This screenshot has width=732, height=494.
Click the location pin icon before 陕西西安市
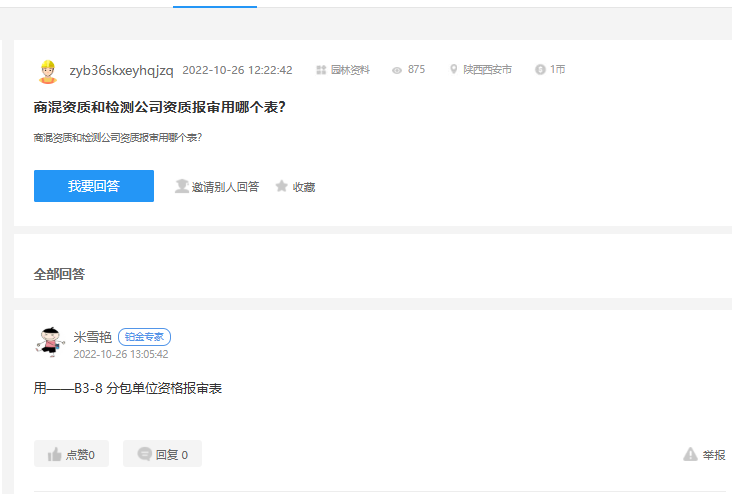(x=453, y=69)
